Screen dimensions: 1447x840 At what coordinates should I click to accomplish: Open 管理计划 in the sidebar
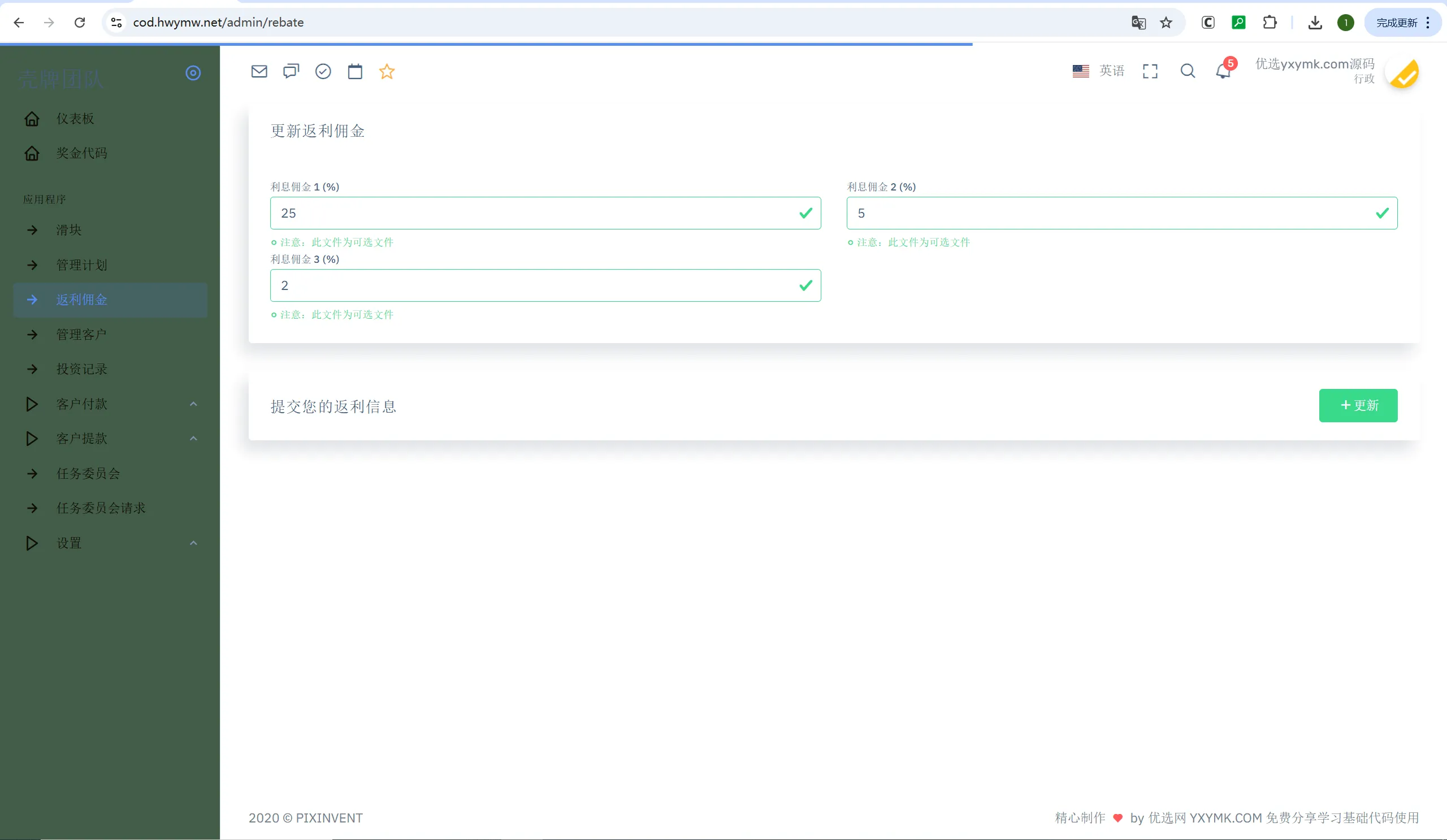point(81,265)
